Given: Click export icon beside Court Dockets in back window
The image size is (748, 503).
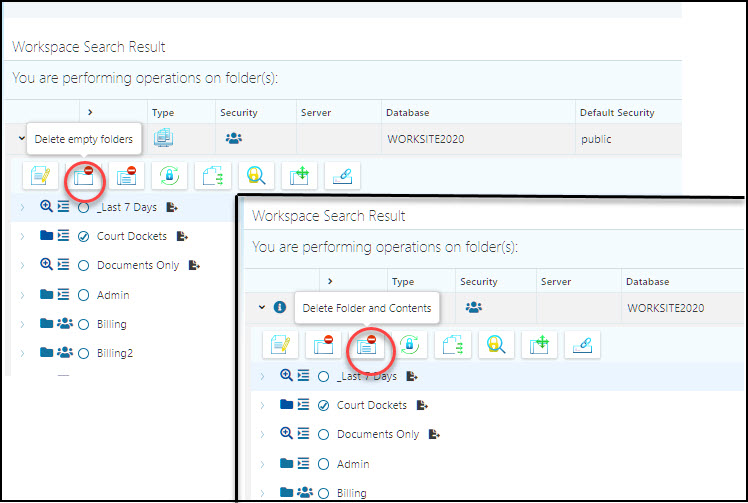Looking at the screenshot, I should tap(182, 236).
